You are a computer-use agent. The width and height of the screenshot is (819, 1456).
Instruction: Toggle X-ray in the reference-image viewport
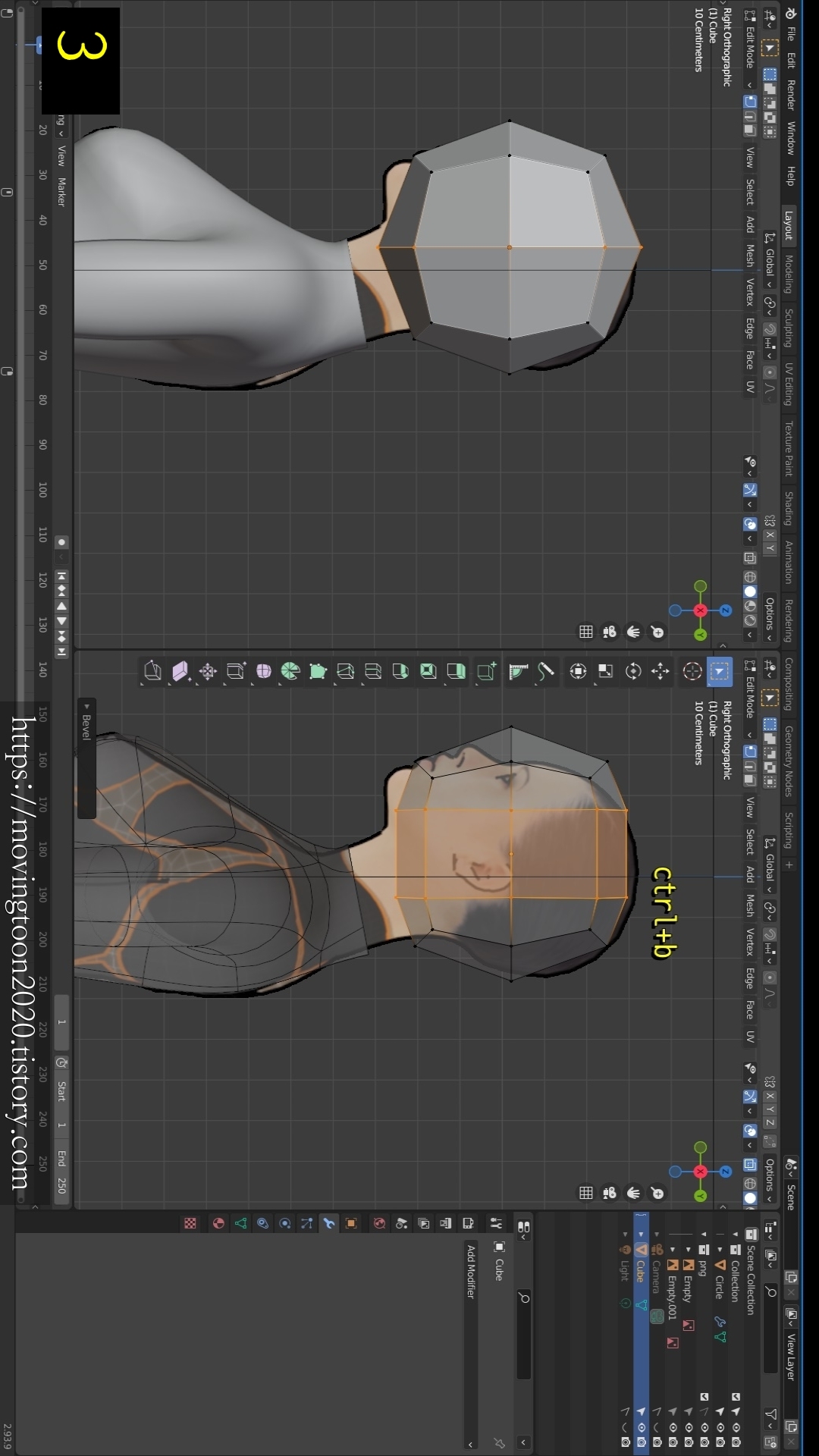coord(750,1165)
